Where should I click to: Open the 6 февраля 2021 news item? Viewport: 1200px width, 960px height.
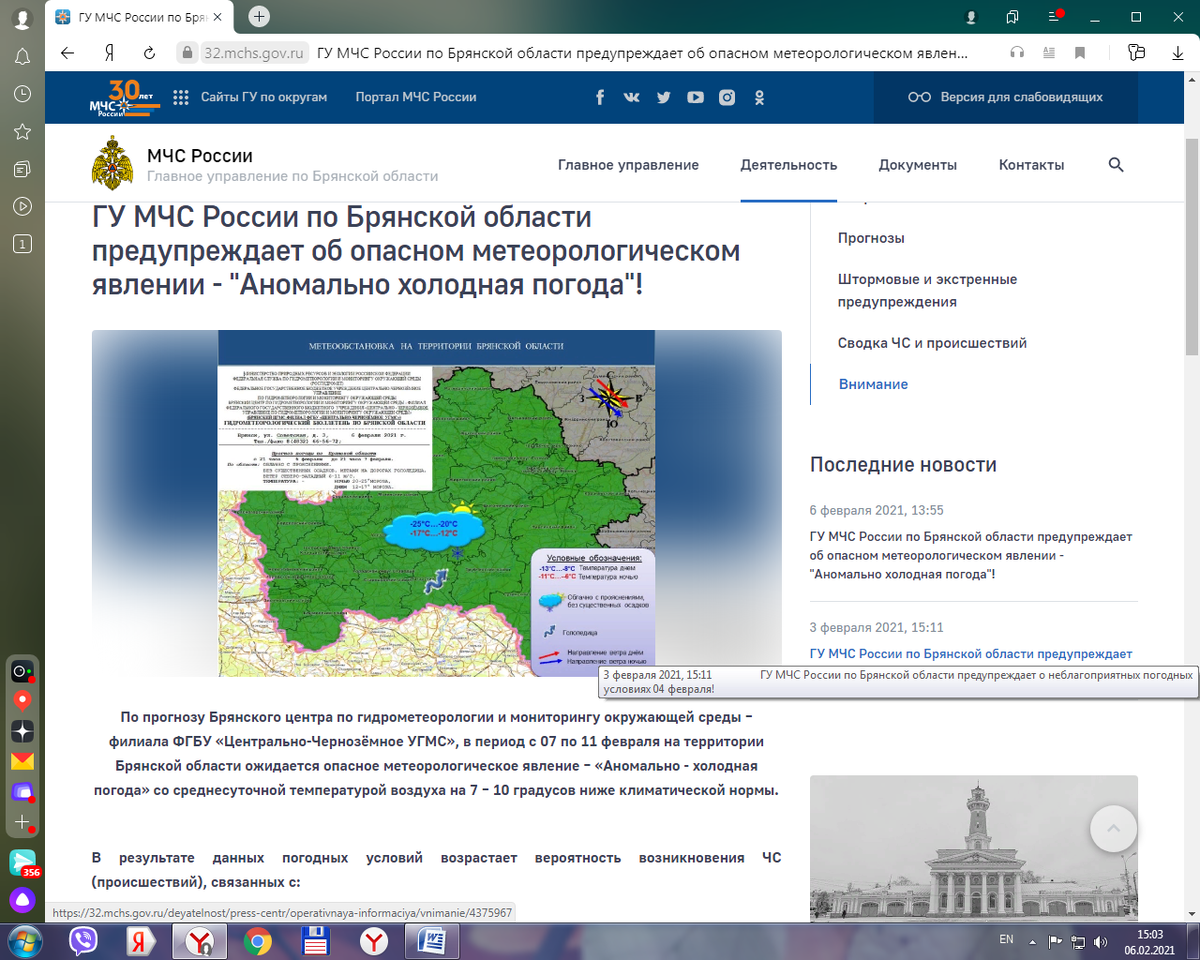point(971,556)
